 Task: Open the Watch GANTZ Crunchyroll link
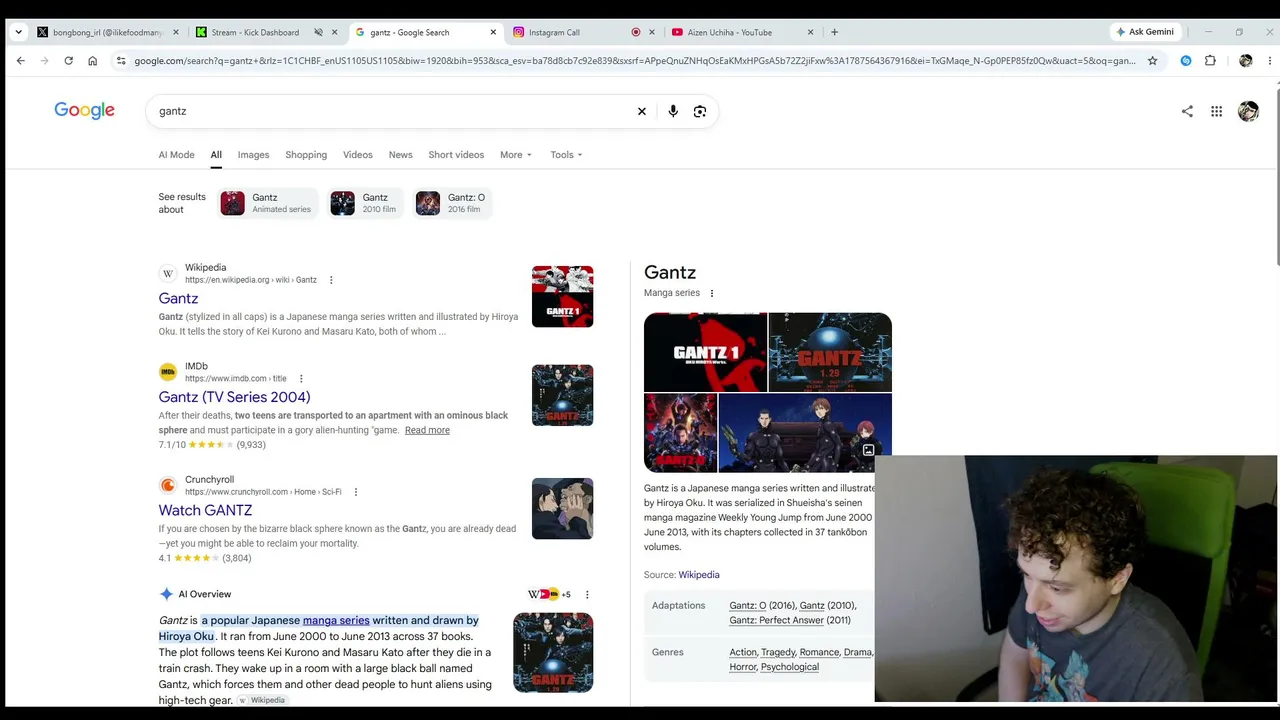pos(205,510)
